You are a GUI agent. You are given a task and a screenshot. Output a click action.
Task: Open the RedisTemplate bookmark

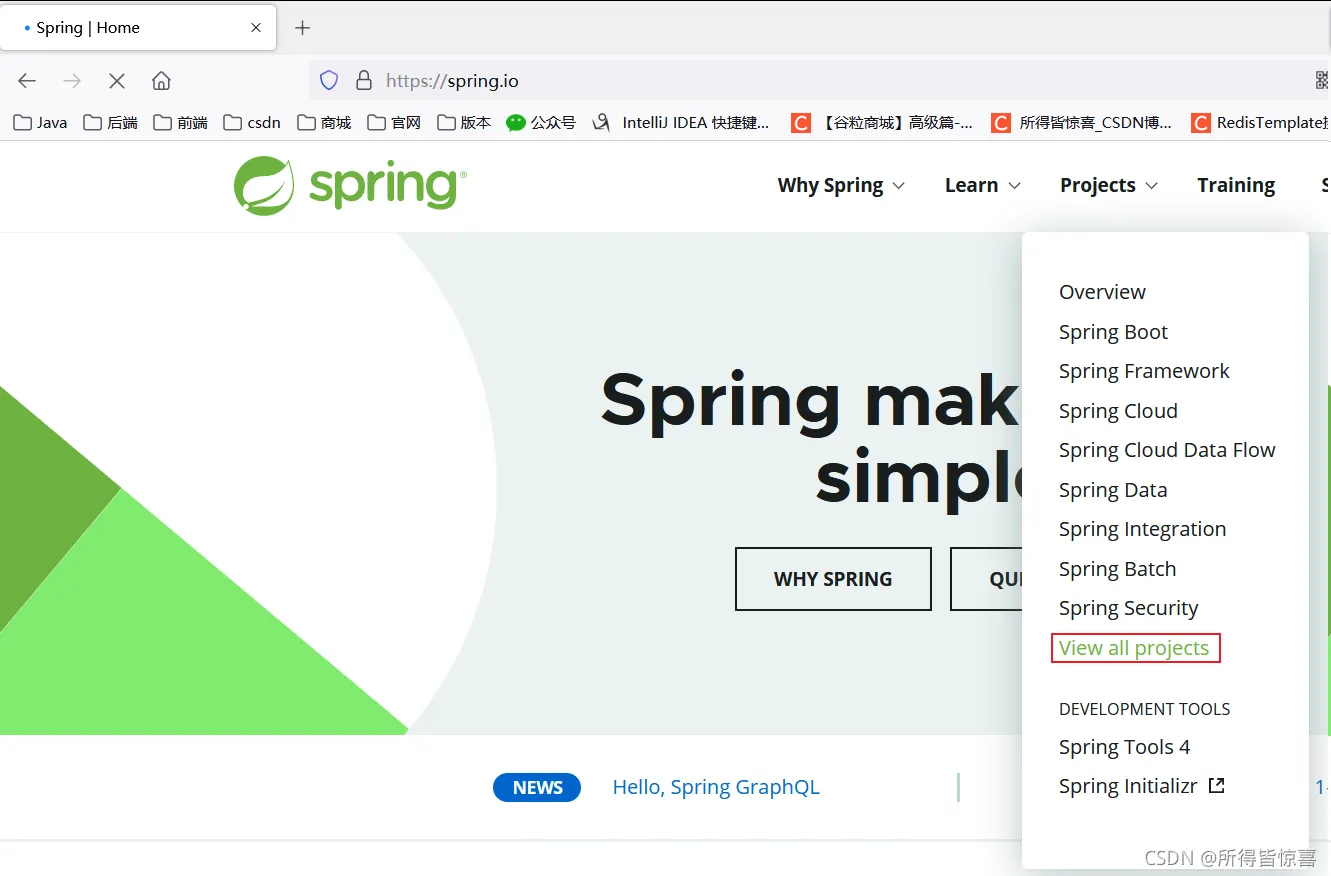click(x=1260, y=123)
